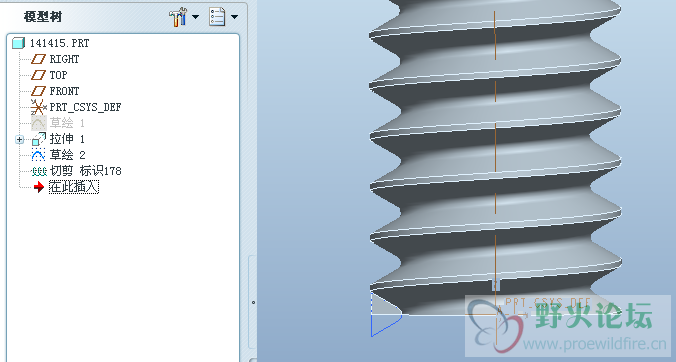The height and width of the screenshot is (362, 676).
Task: Select the 141415.PRT root part icon
Action: click(x=19, y=43)
